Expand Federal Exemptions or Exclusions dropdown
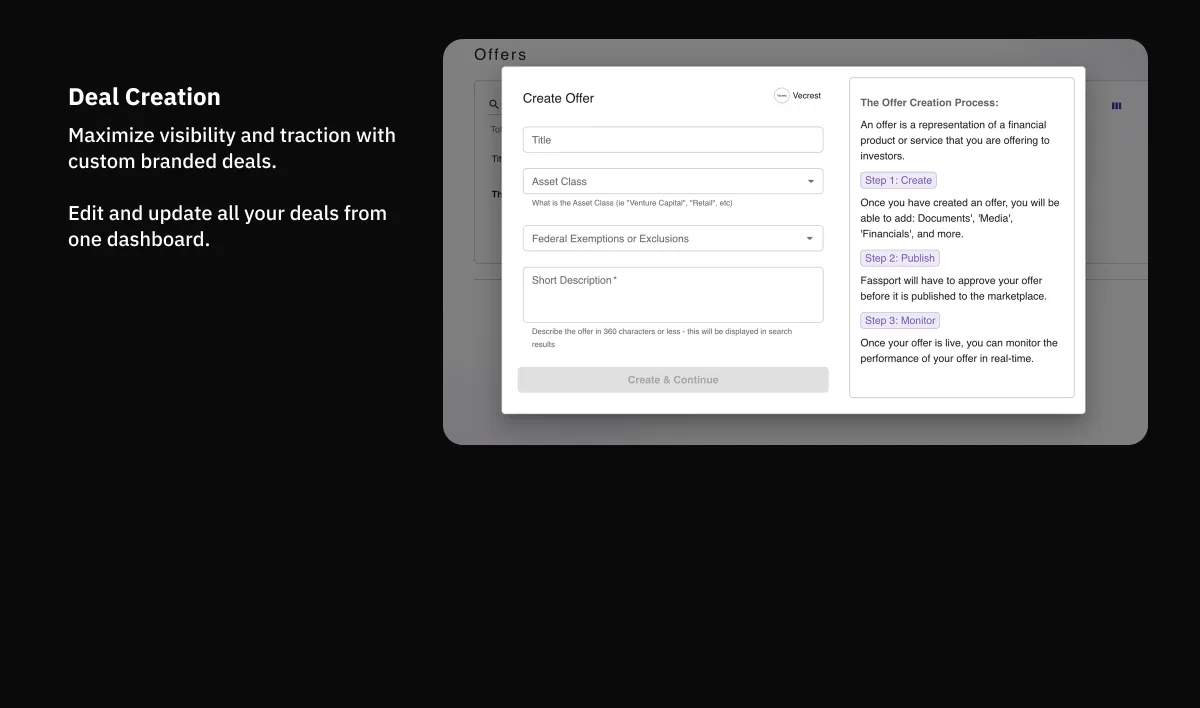This screenshot has height=708, width=1200. click(673, 238)
